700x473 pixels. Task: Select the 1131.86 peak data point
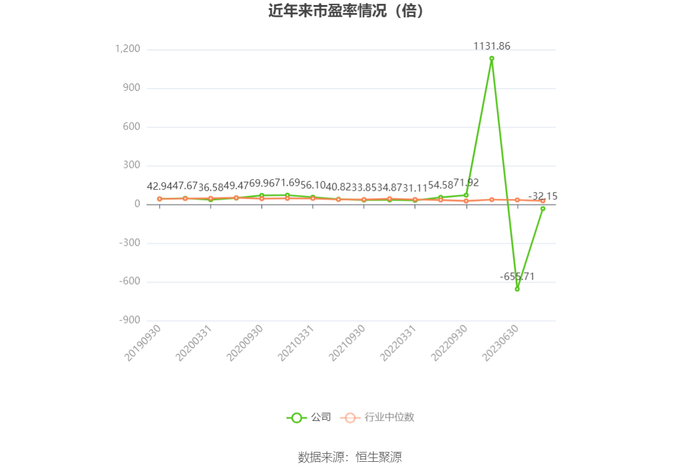pos(492,58)
